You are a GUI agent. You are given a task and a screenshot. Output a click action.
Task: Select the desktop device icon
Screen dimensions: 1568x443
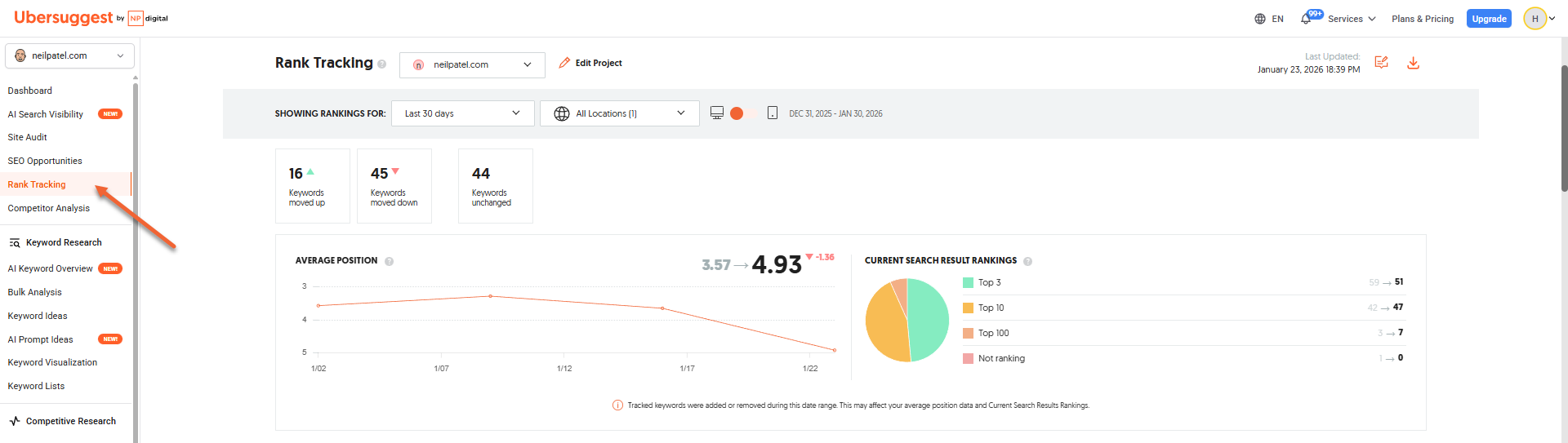pos(716,113)
